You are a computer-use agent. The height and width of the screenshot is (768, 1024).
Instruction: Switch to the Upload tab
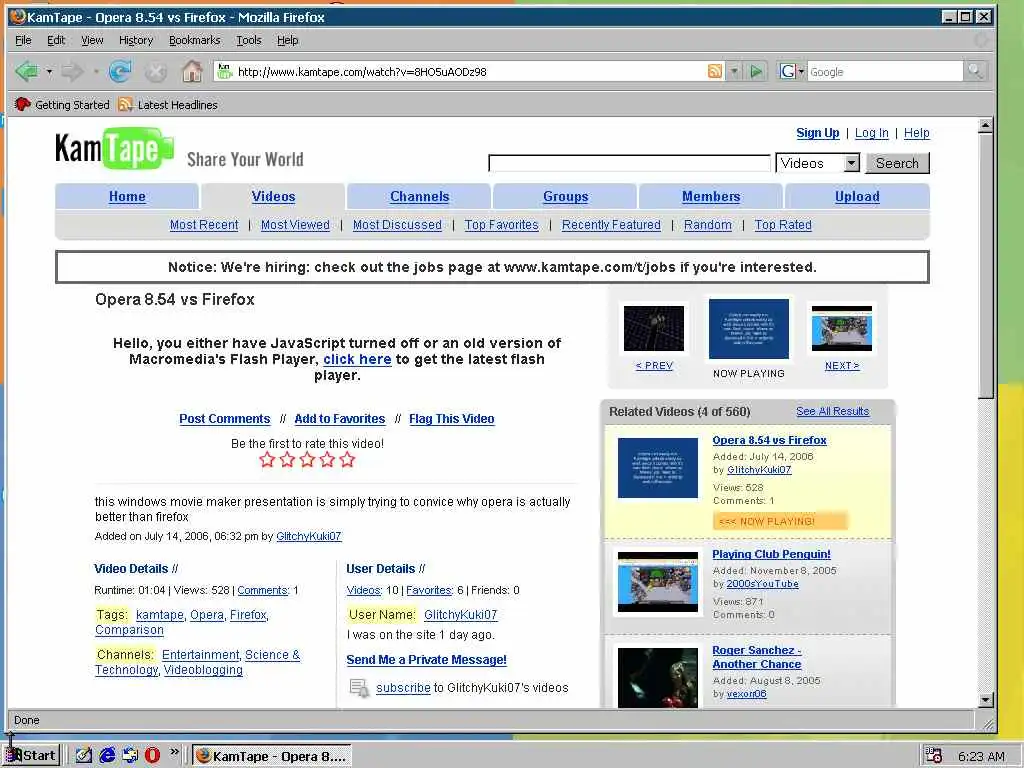tap(857, 197)
